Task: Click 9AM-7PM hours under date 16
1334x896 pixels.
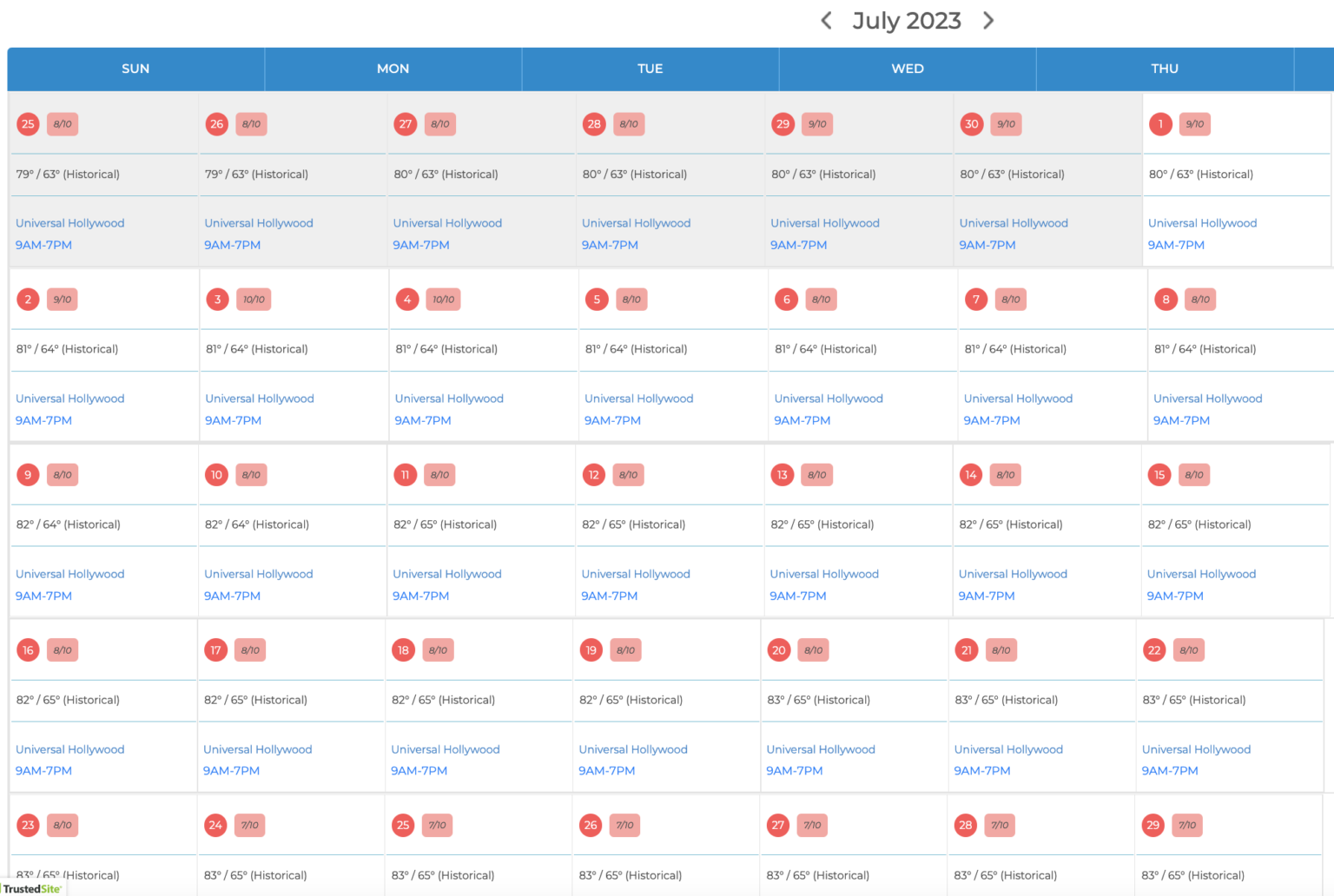Action: coord(43,771)
